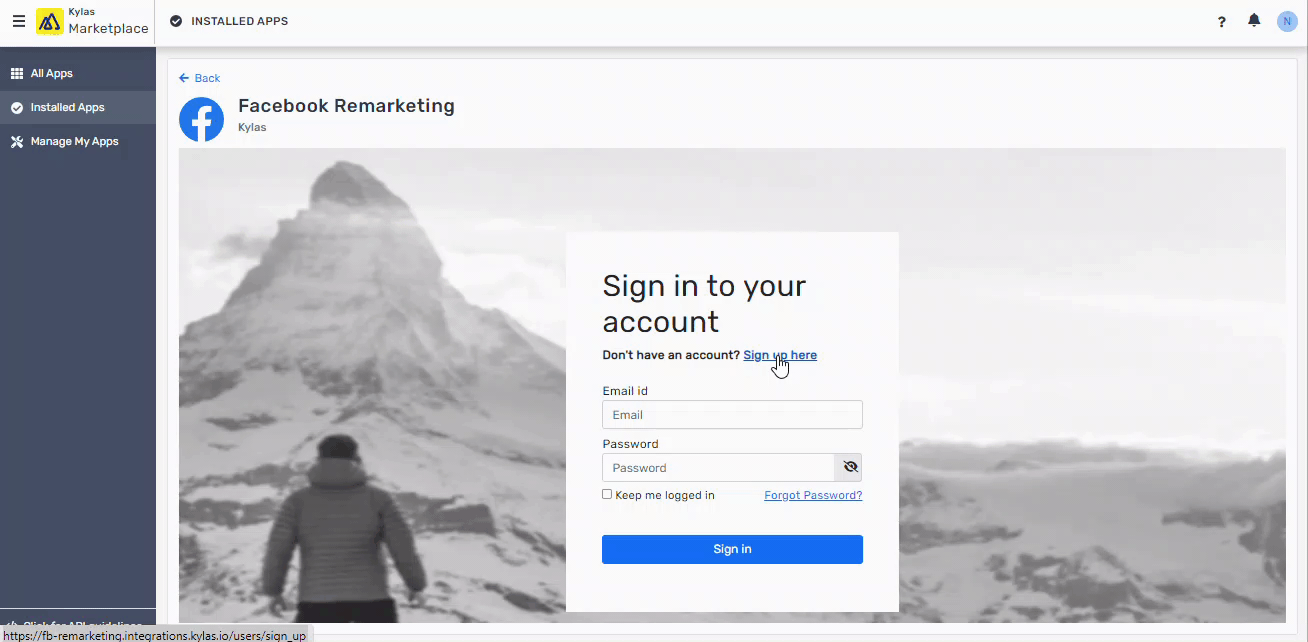Focus the Password input field
The width and height of the screenshot is (1308, 642).
click(718, 467)
